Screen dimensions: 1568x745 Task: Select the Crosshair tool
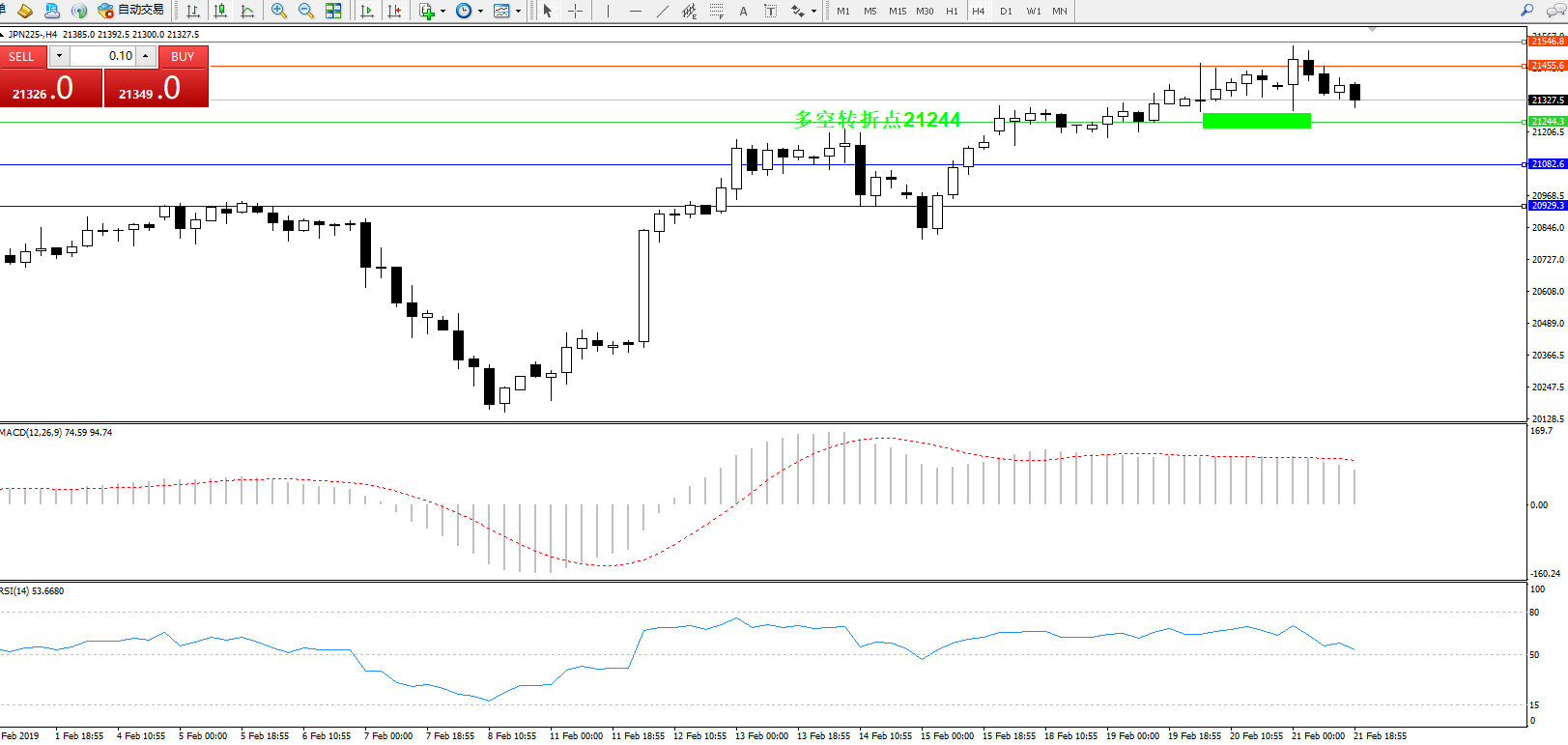tap(575, 11)
